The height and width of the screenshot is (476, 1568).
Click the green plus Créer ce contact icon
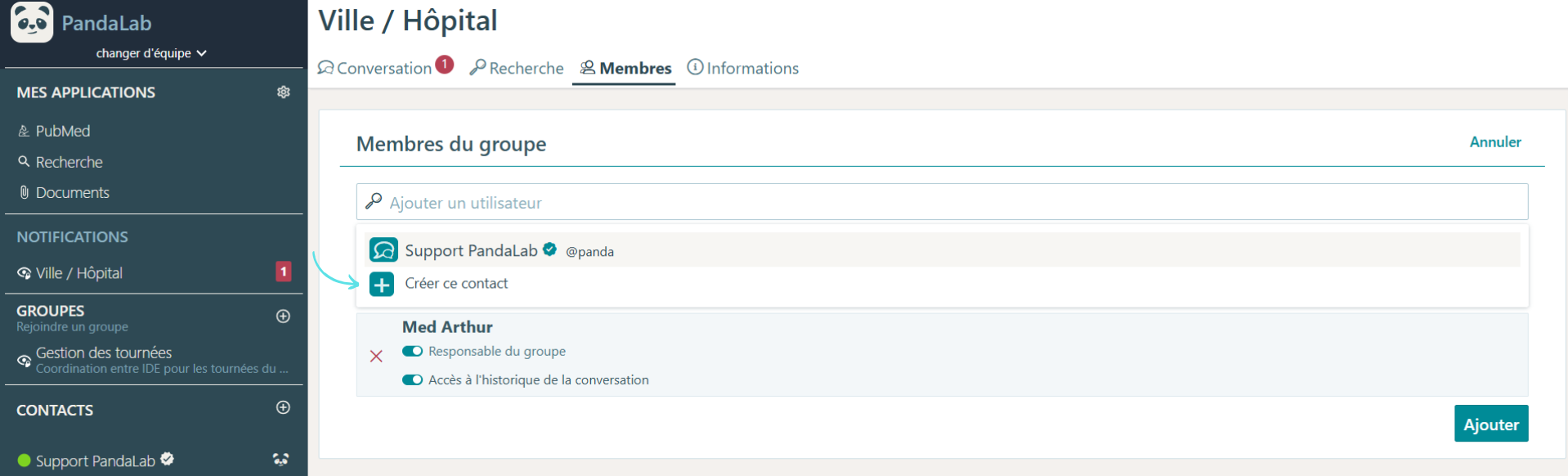click(382, 284)
